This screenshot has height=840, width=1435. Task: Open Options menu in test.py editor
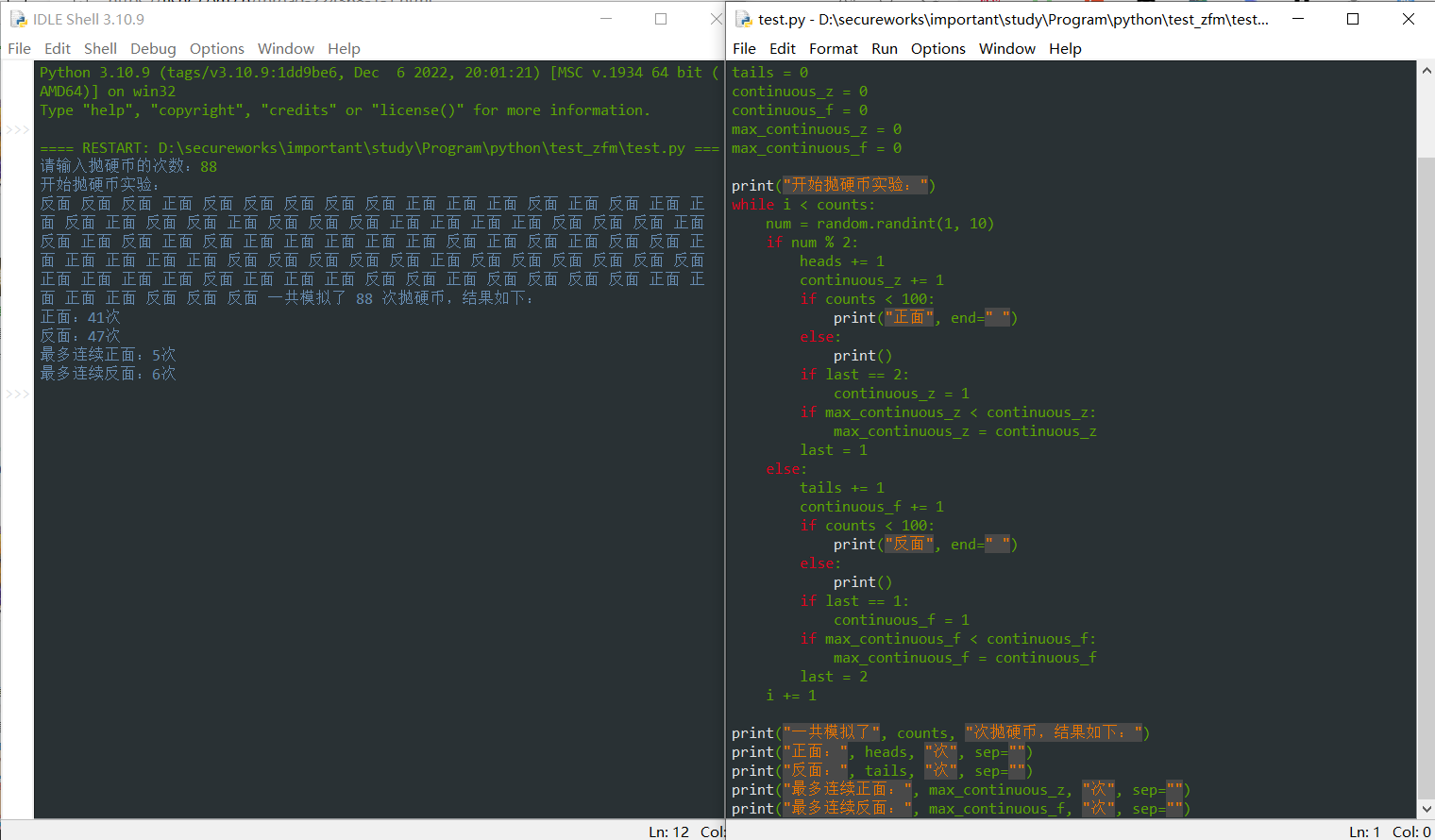coord(938,48)
